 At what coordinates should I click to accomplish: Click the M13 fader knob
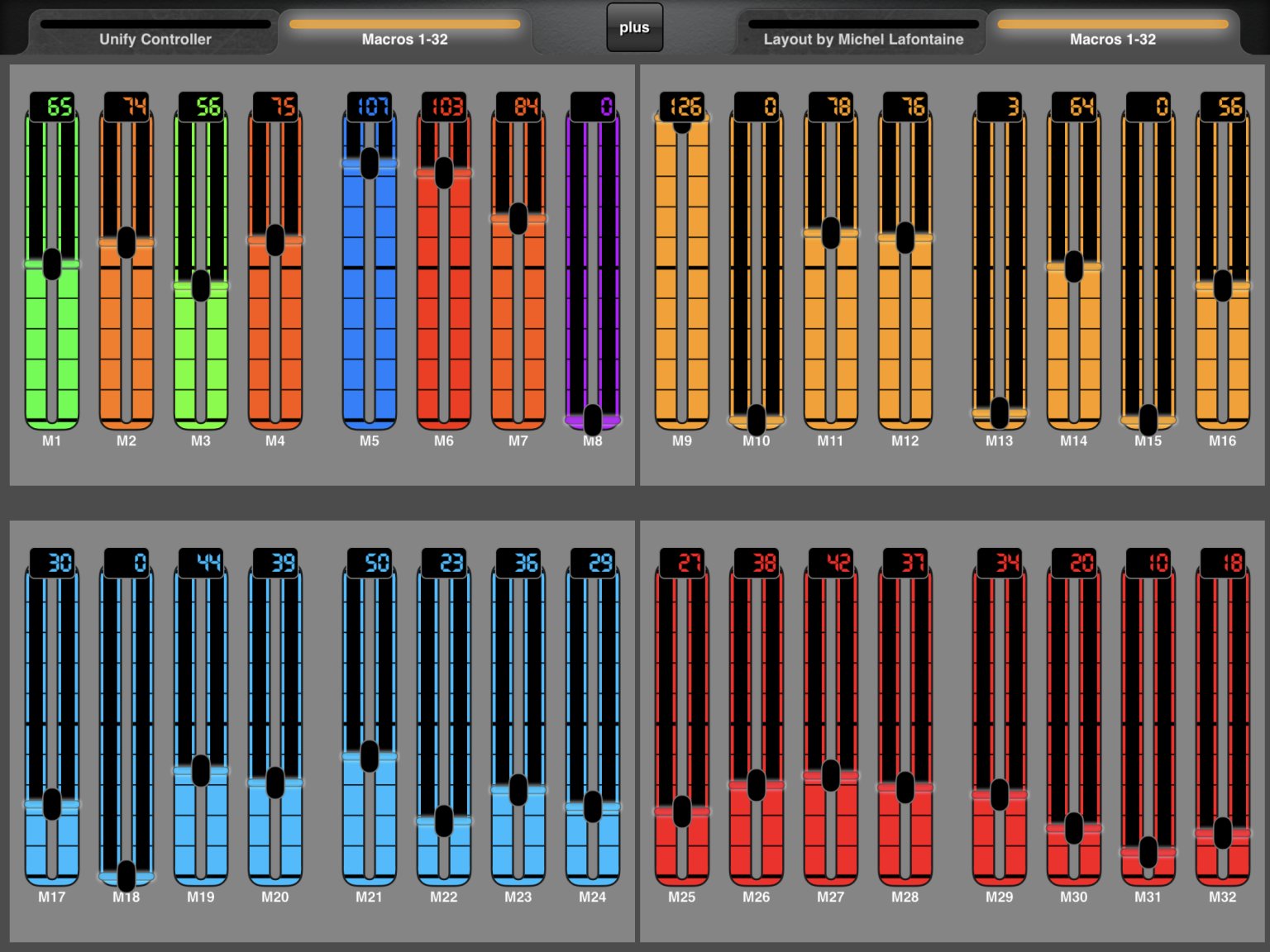coord(1000,412)
